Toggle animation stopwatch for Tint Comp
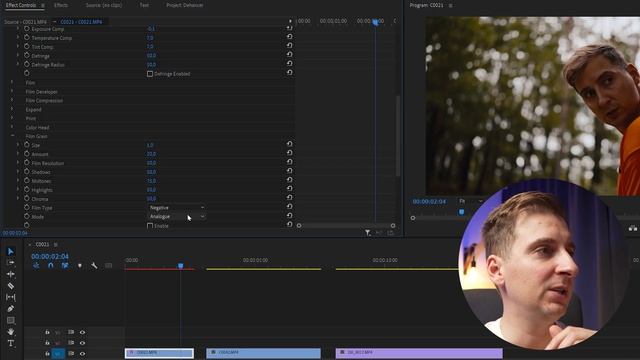640x360 pixels. pos(27,47)
